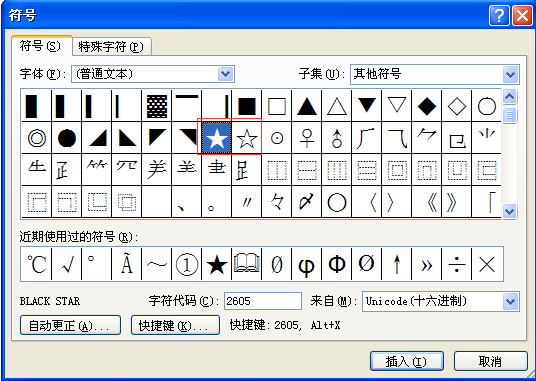Switch to the 特殊字符 tab

111,46
